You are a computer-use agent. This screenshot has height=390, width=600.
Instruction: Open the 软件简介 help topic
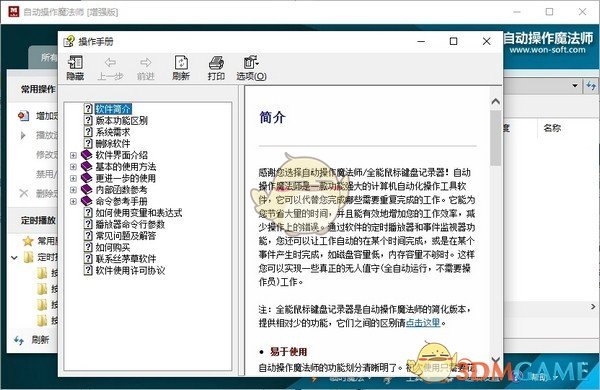click(113, 109)
